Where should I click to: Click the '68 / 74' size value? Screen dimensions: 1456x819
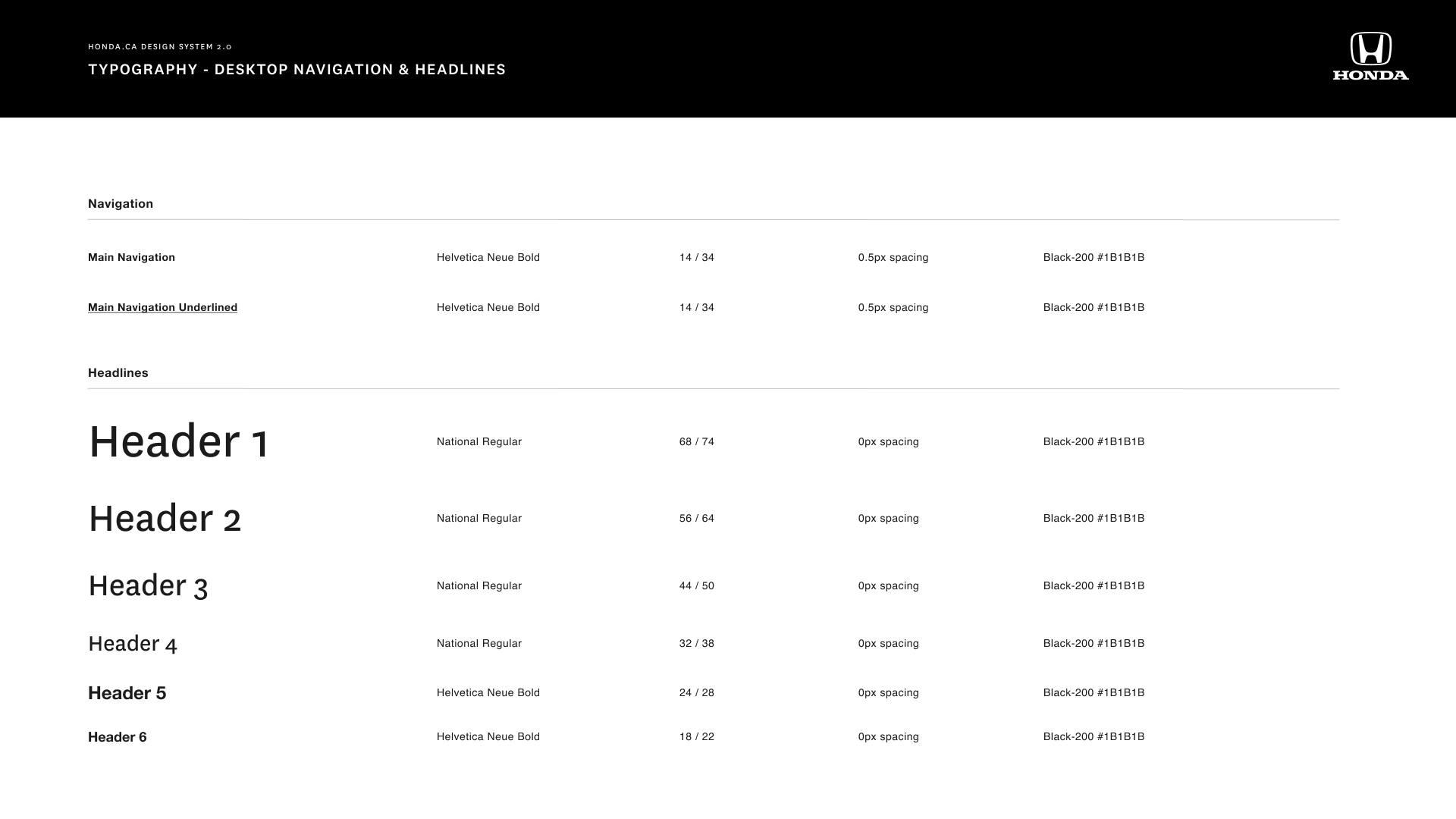pyautogui.click(x=697, y=442)
